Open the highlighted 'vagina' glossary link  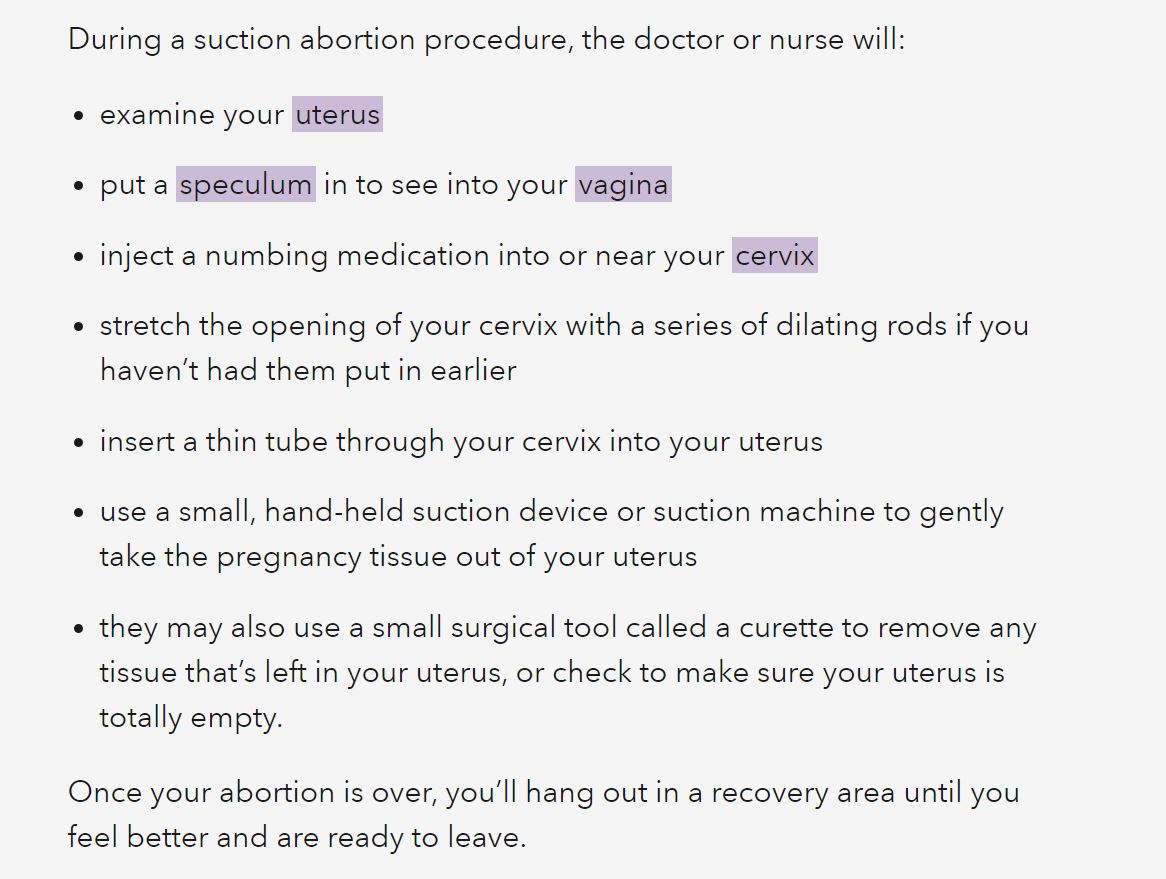[x=623, y=184]
